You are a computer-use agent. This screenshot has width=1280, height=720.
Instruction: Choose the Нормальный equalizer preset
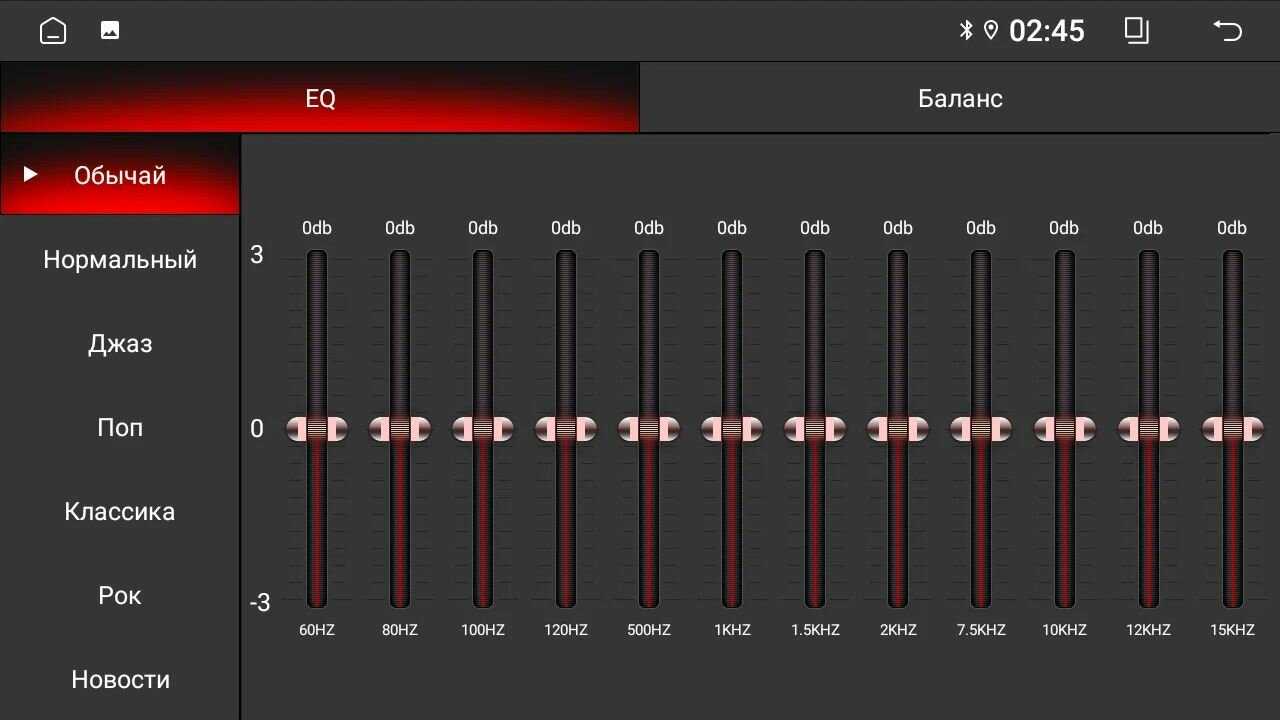[120, 260]
